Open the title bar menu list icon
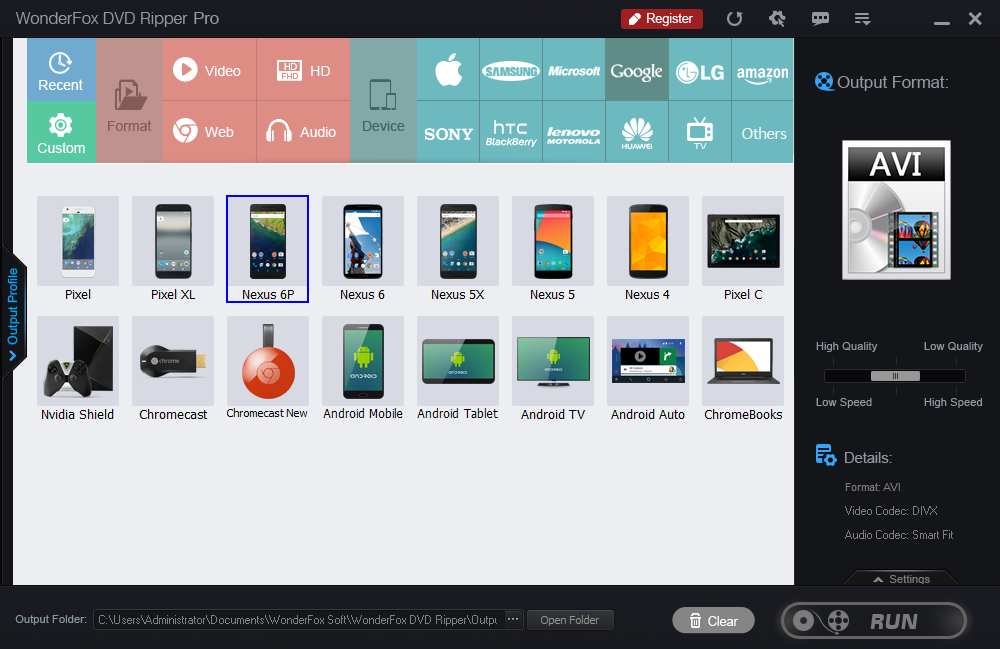Image resolution: width=1000 pixels, height=649 pixels. click(862, 18)
